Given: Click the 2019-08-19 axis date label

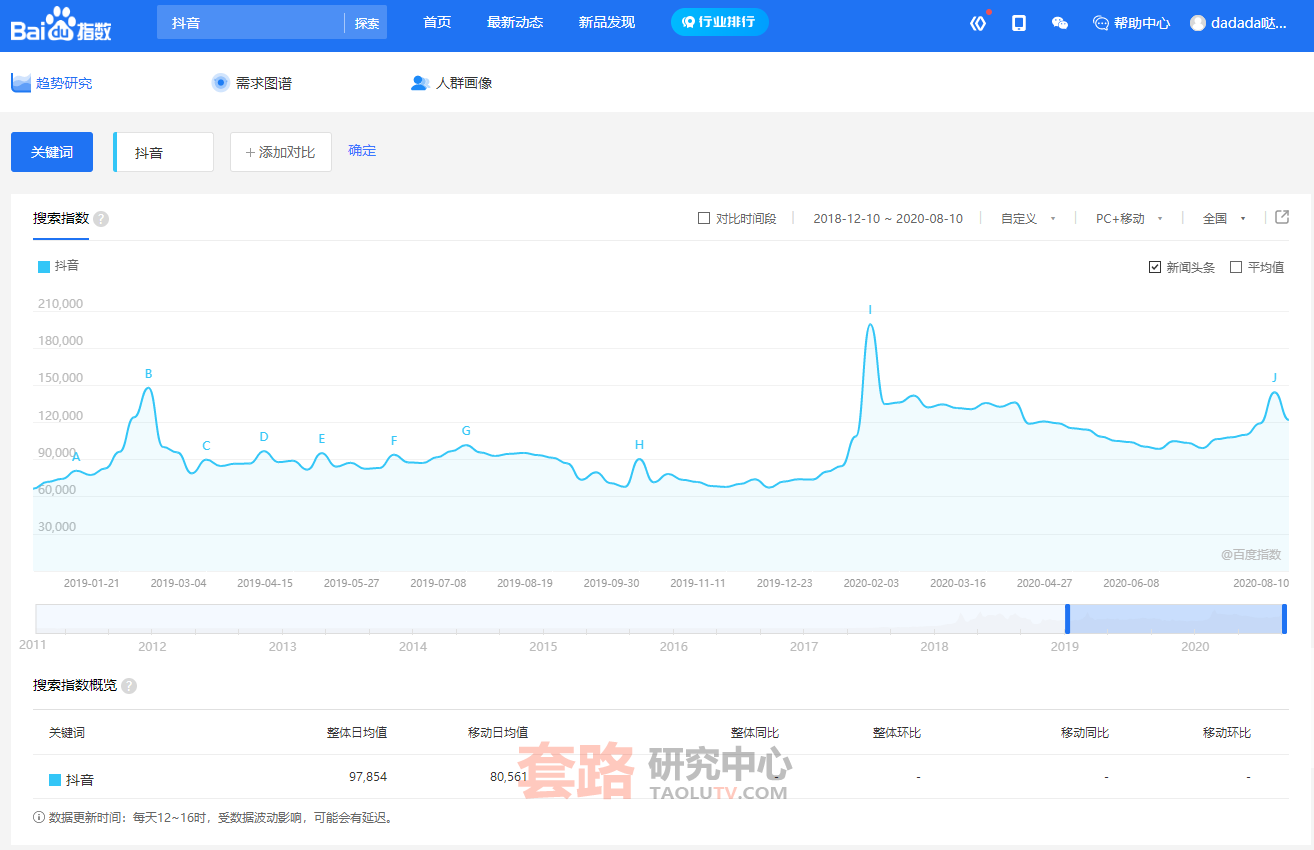Looking at the screenshot, I should click(525, 583).
